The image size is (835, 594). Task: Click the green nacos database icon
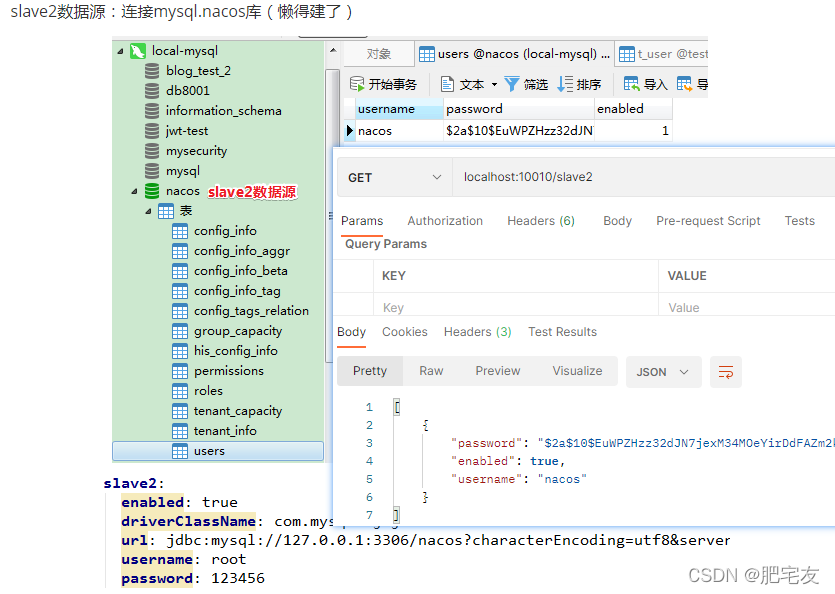[152, 191]
